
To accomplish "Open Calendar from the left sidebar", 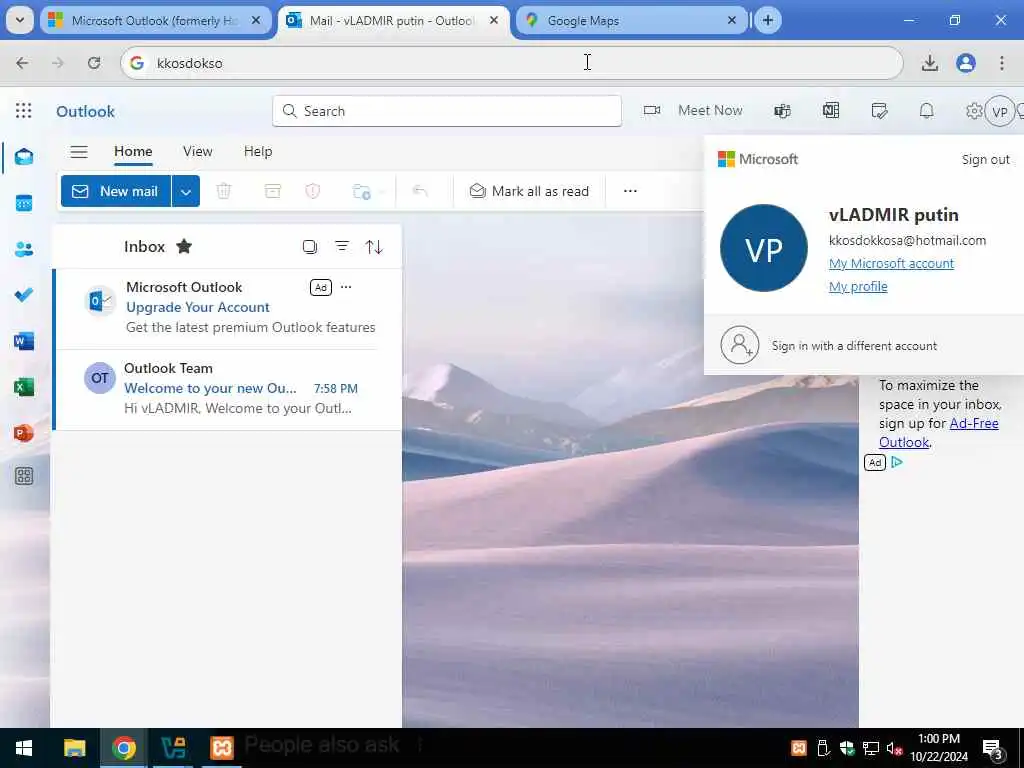I will click(x=24, y=203).
